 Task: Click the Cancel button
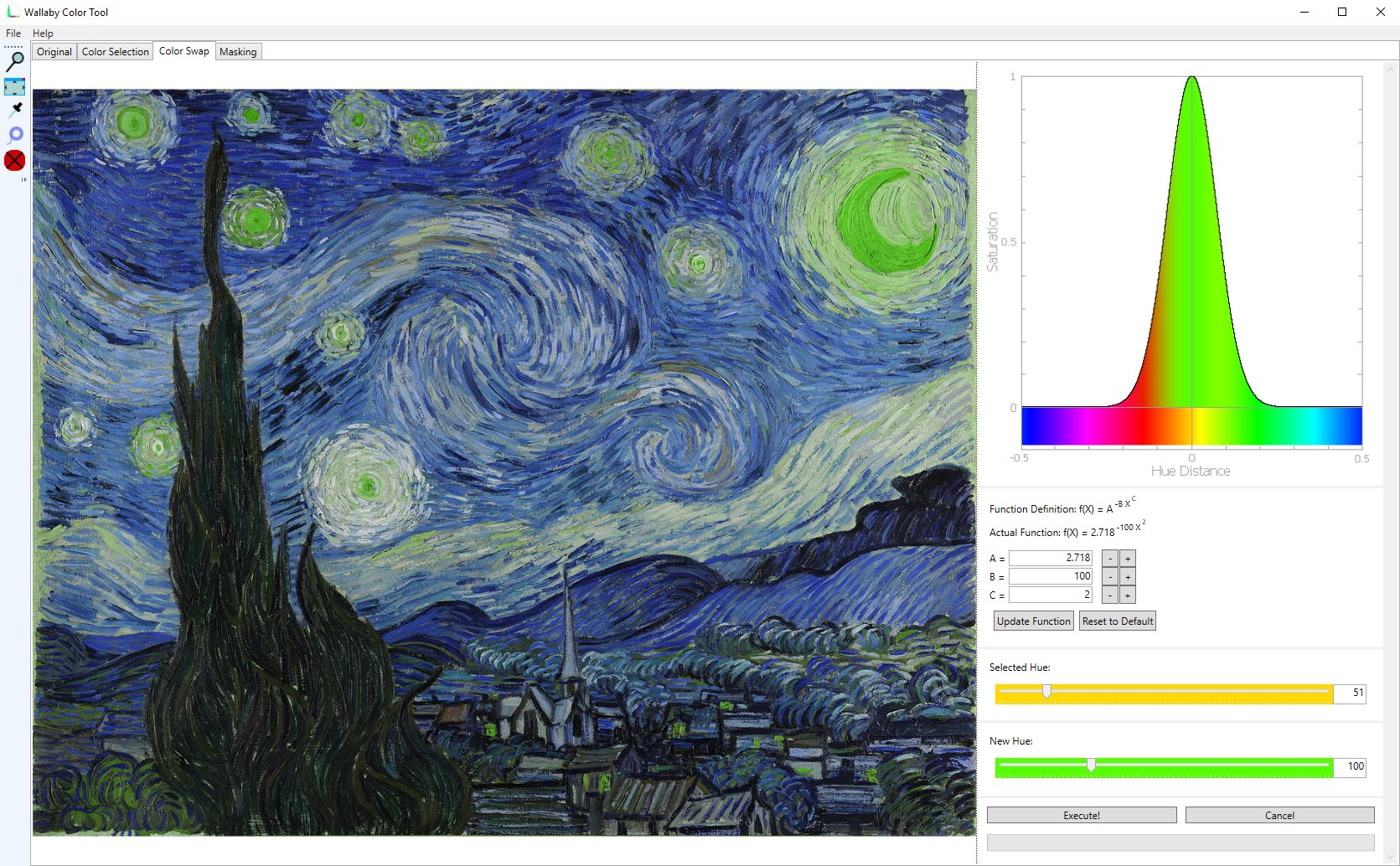(x=1279, y=815)
